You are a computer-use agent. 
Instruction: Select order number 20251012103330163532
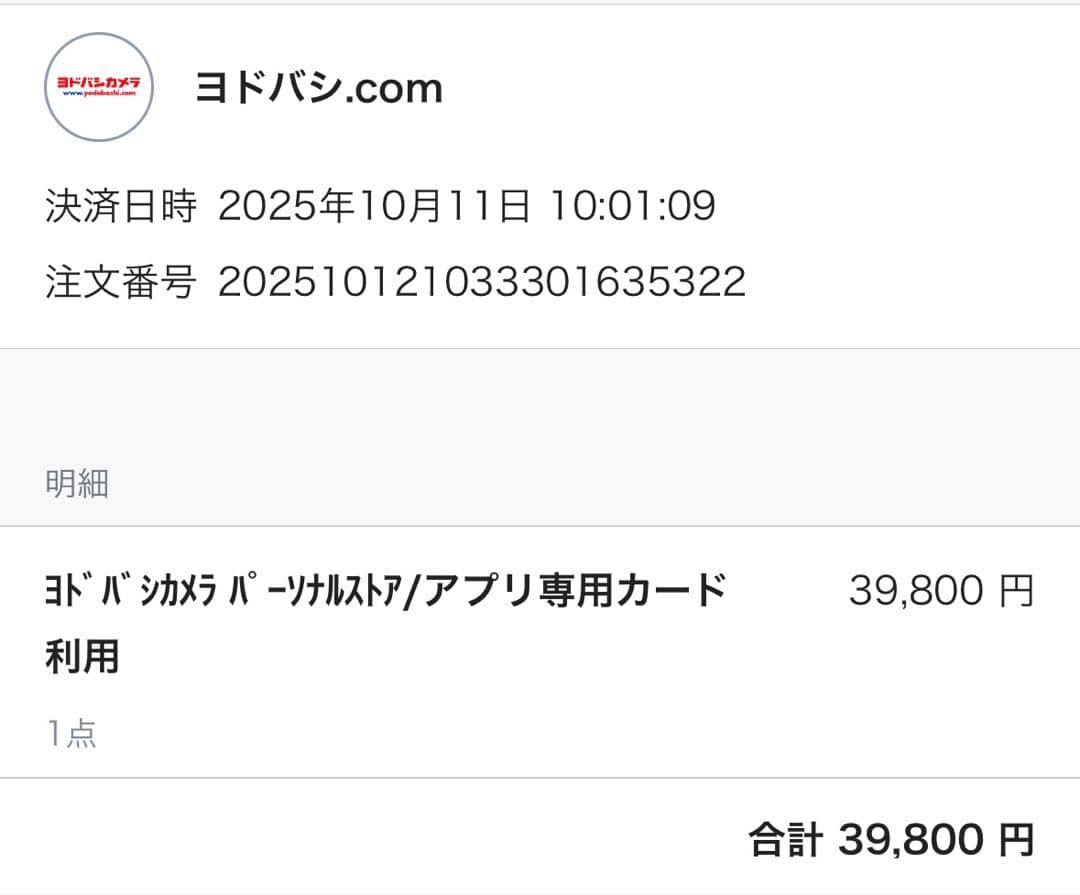coord(480,280)
